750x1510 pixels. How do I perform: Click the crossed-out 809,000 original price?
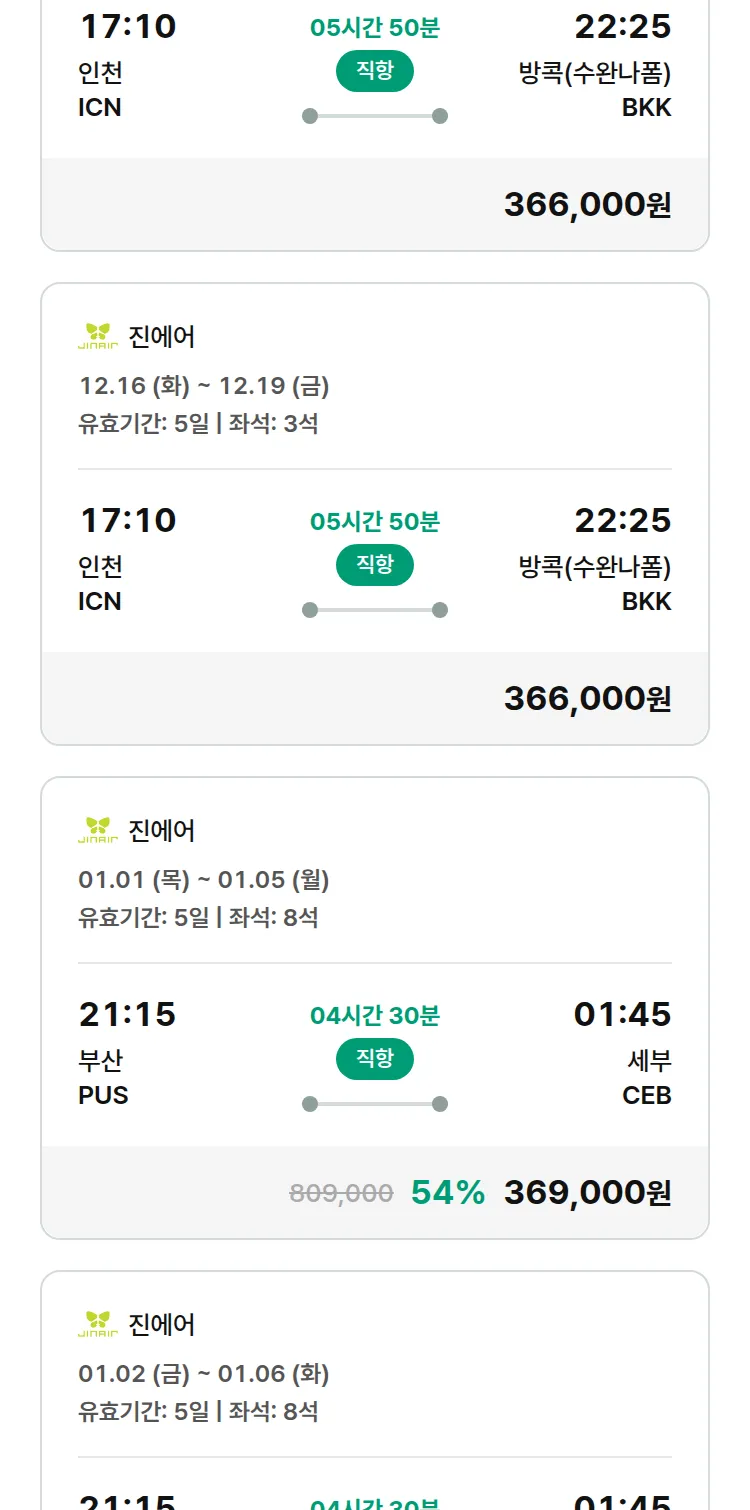(x=341, y=1193)
